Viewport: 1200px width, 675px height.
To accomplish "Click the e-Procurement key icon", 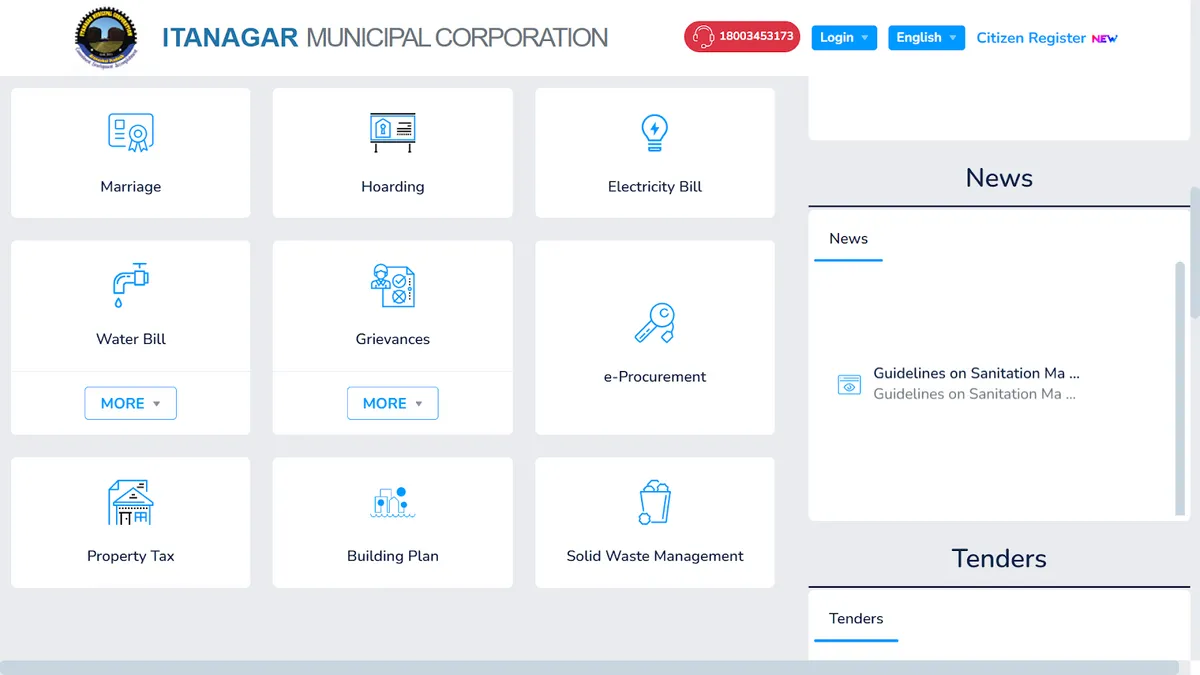I will click(654, 323).
